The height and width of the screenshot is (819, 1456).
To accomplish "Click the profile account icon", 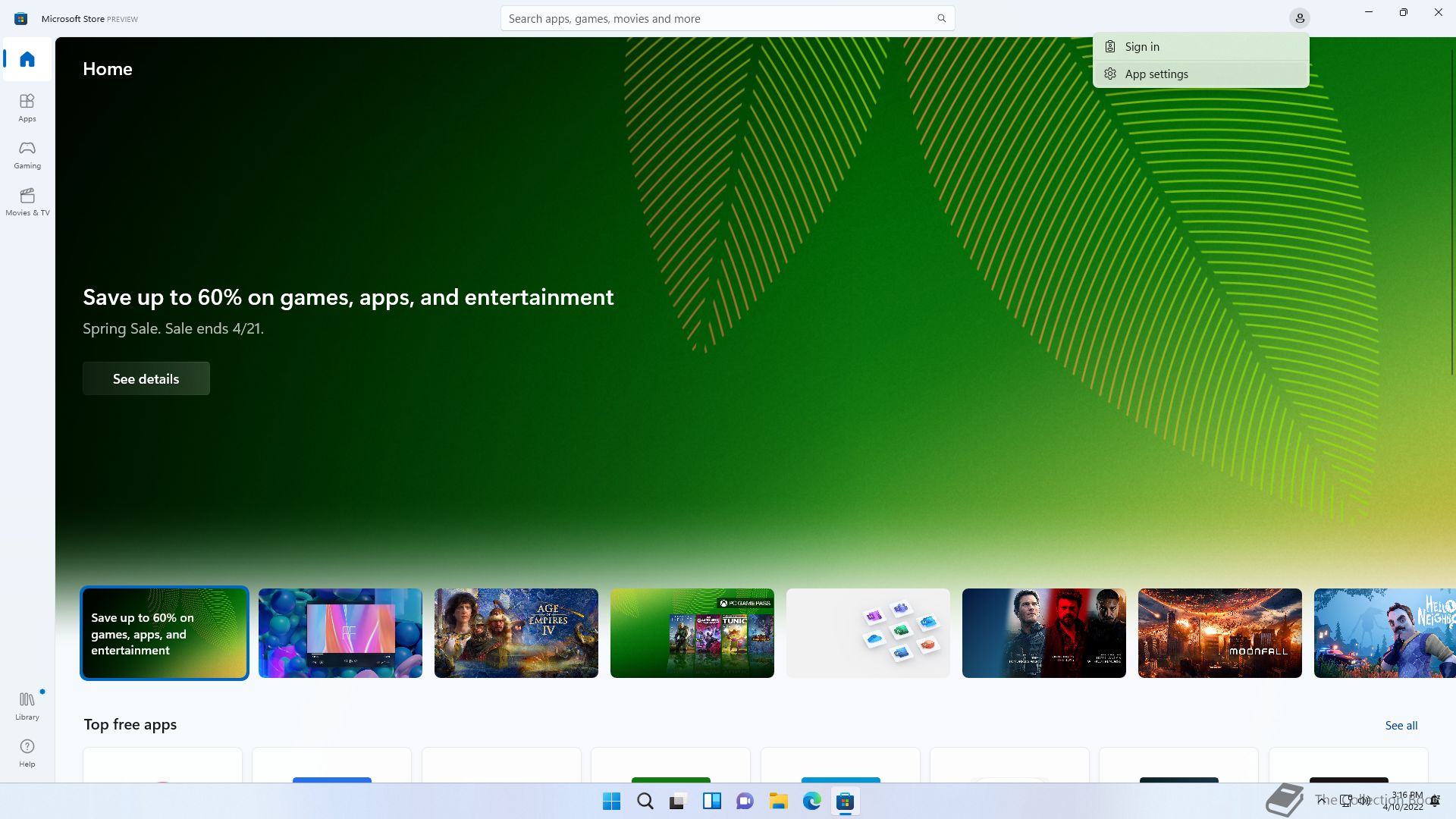I will click(1300, 18).
